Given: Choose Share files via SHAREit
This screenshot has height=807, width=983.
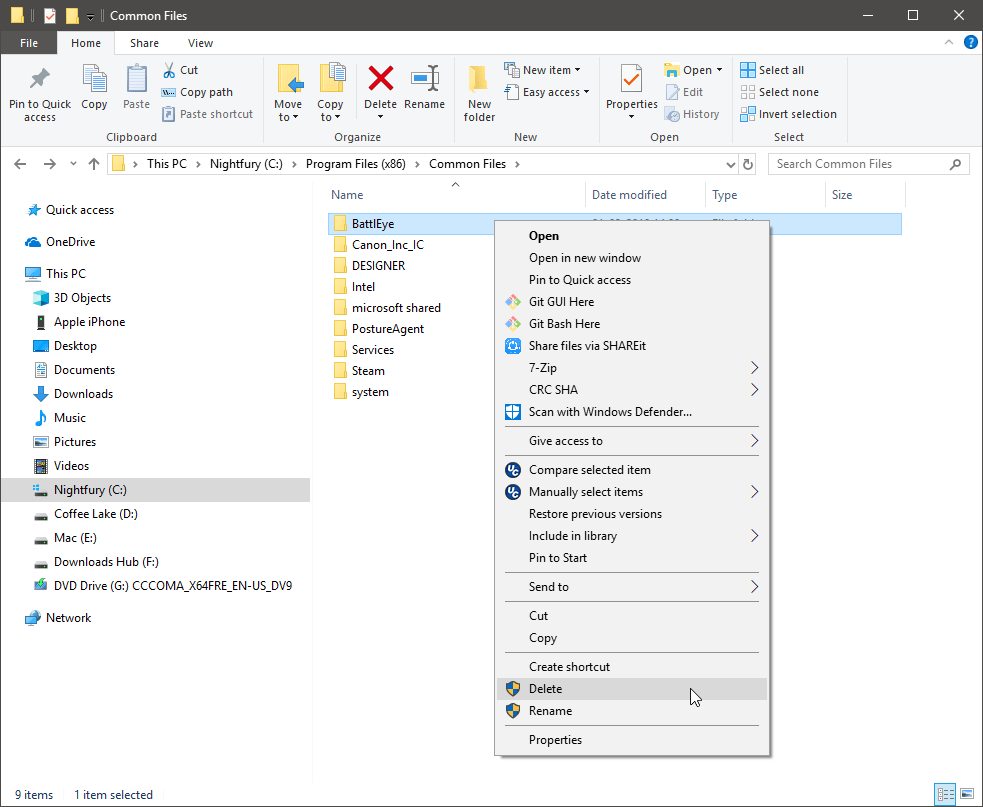Looking at the screenshot, I should click(632, 345).
